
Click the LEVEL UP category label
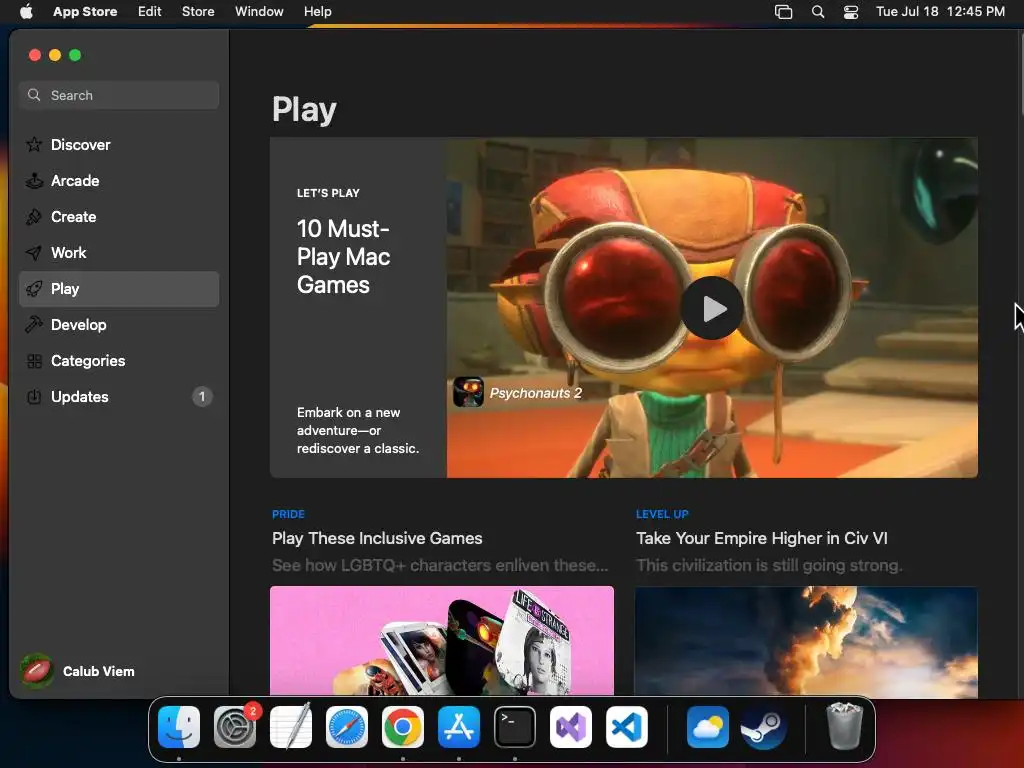click(662, 514)
